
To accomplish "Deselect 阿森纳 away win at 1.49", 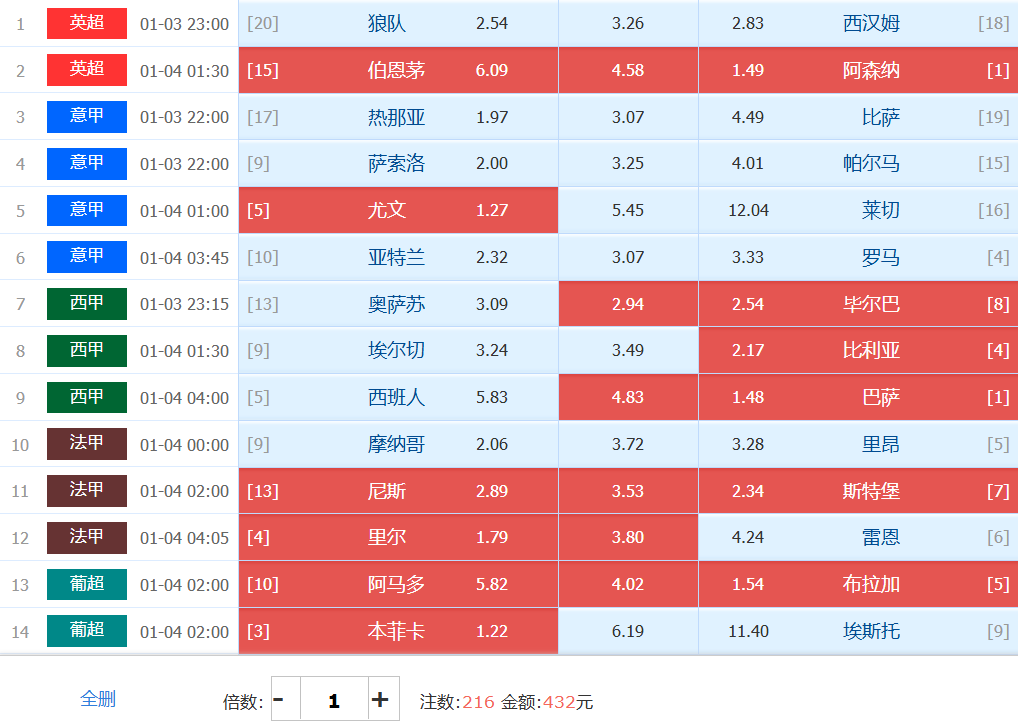I will click(857, 70).
